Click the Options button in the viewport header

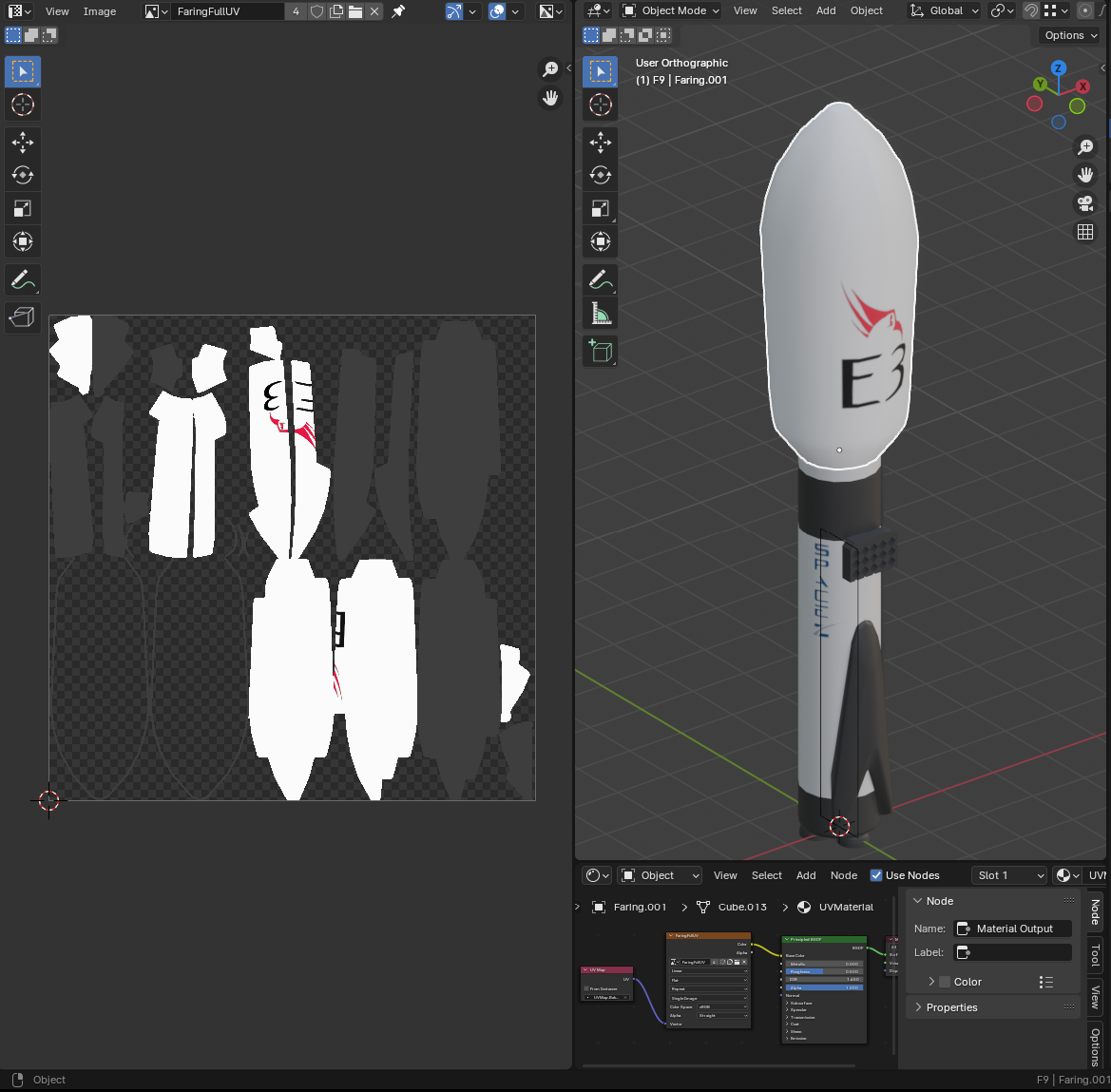(1068, 34)
